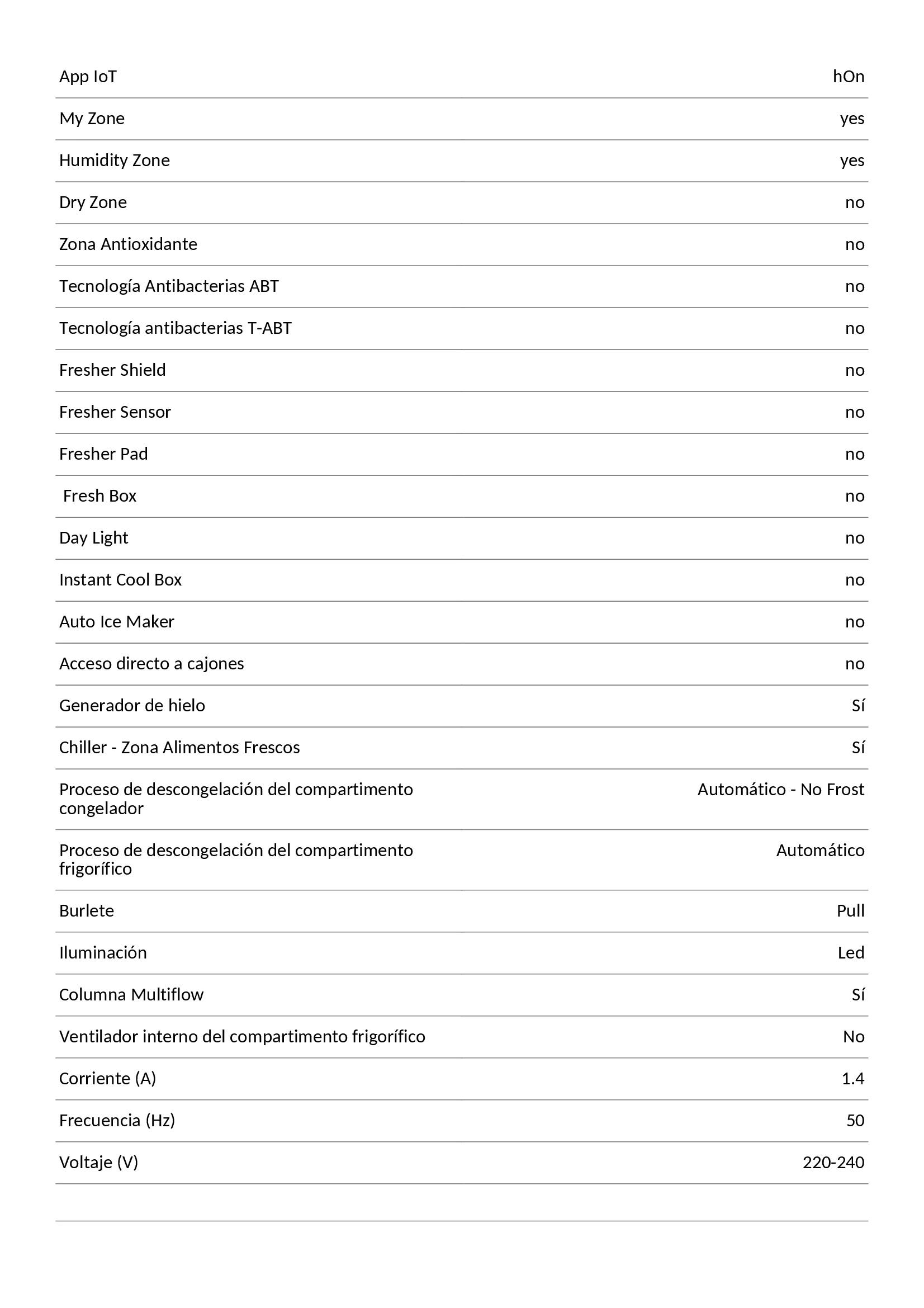Screen dimensions: 924x1308
Task: Click the App IoT label
Action: [88, 77]
